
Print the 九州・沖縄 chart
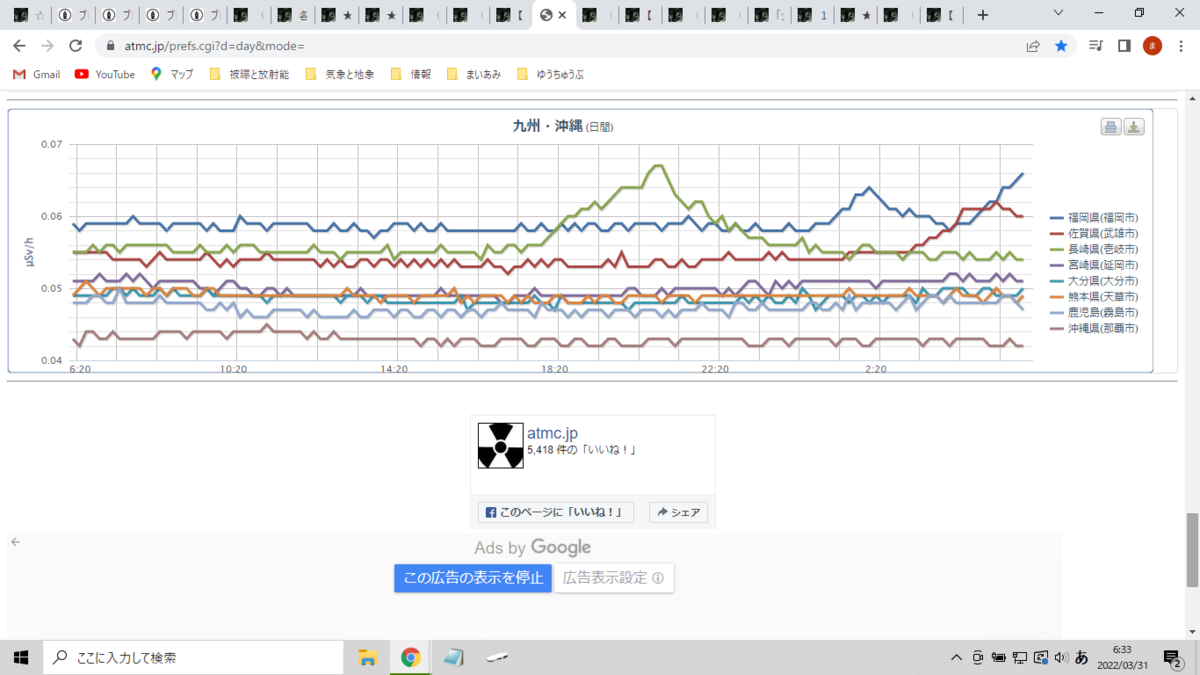[x=1113, y=128]
